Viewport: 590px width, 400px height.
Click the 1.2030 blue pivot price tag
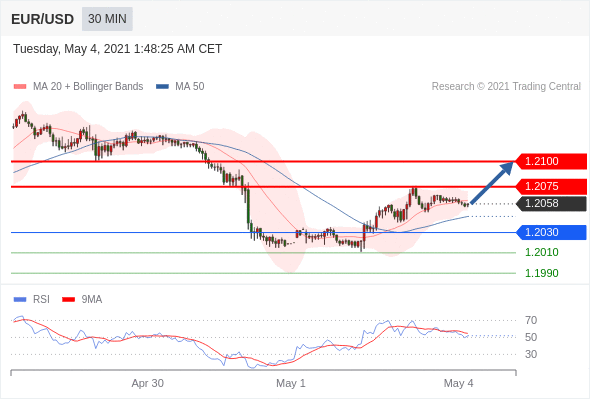click(551, 232)
